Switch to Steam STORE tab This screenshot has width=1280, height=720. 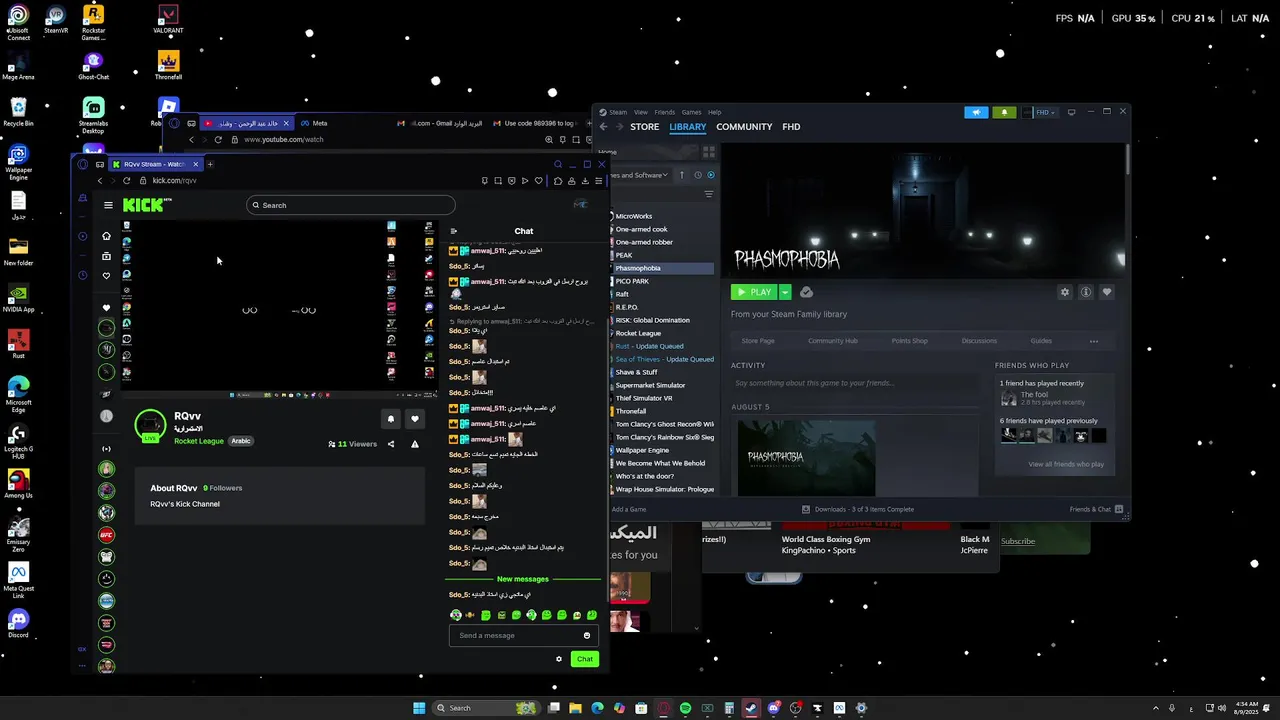[x=645, y=127]
